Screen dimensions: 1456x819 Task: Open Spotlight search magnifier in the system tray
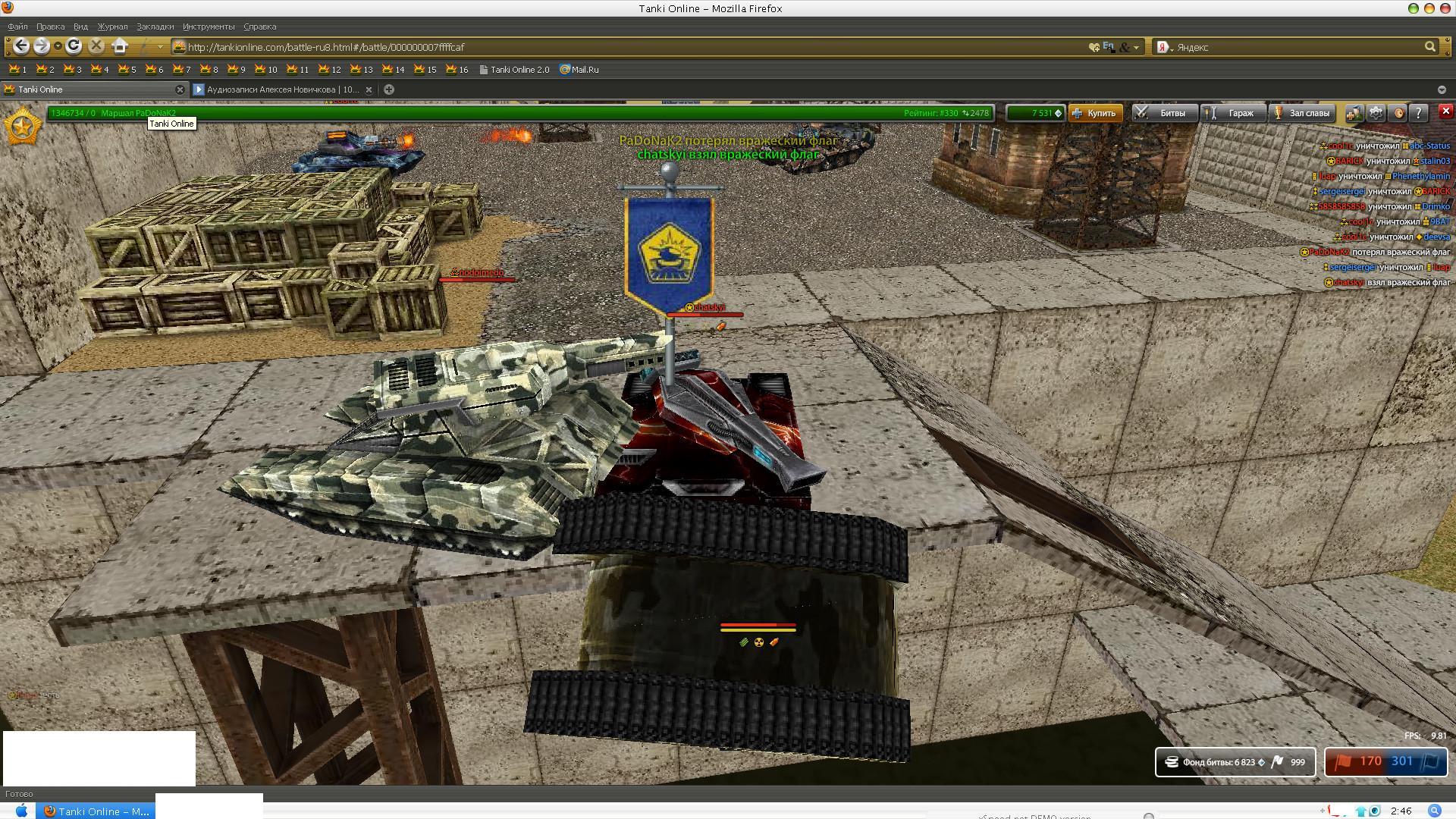pyautogui.click(x=1435, y=811)
